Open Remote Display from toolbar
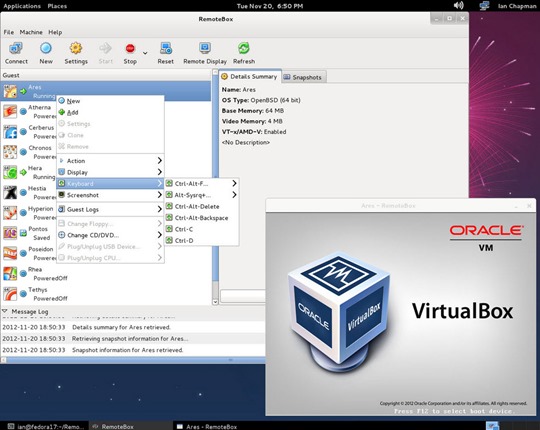 click(205, 48)
